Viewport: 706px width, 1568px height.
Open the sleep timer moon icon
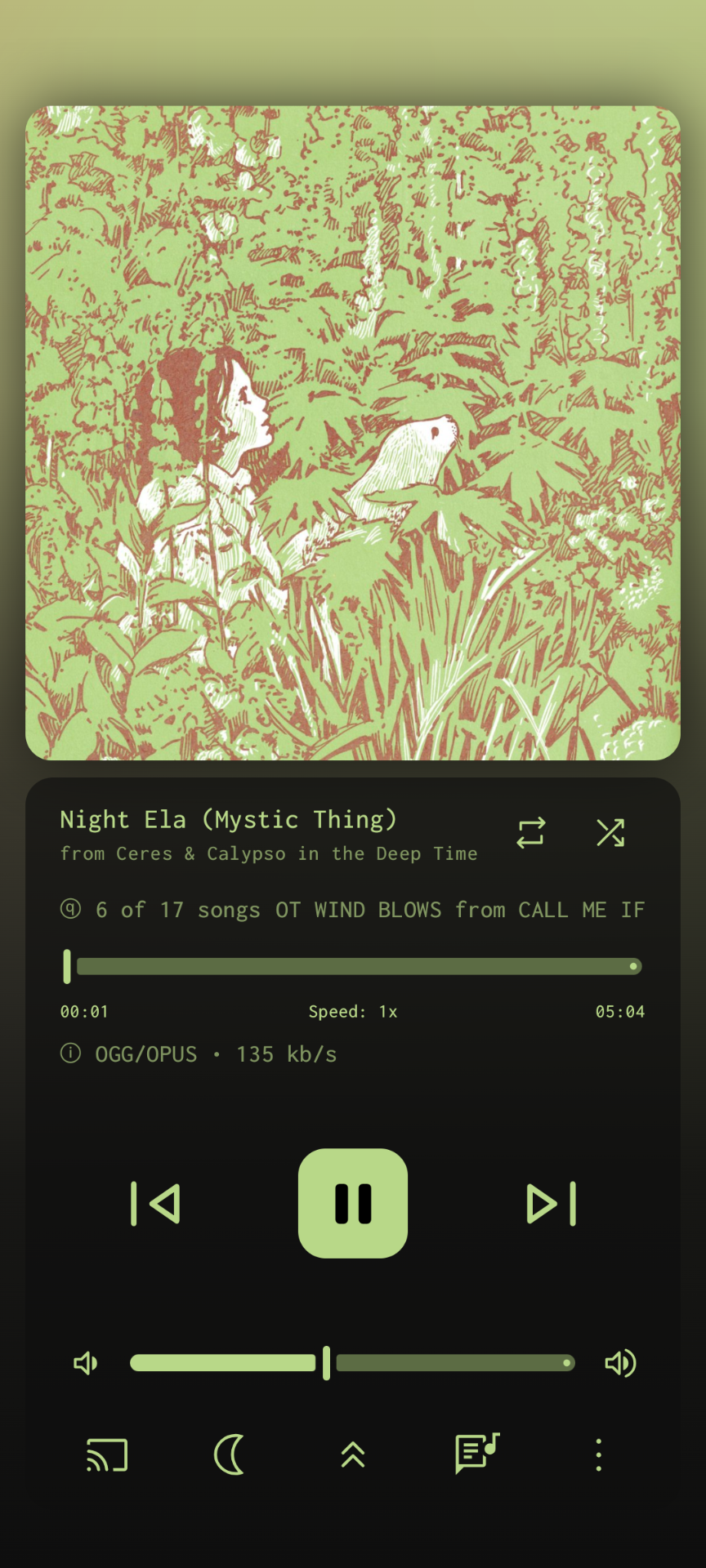230,1455
